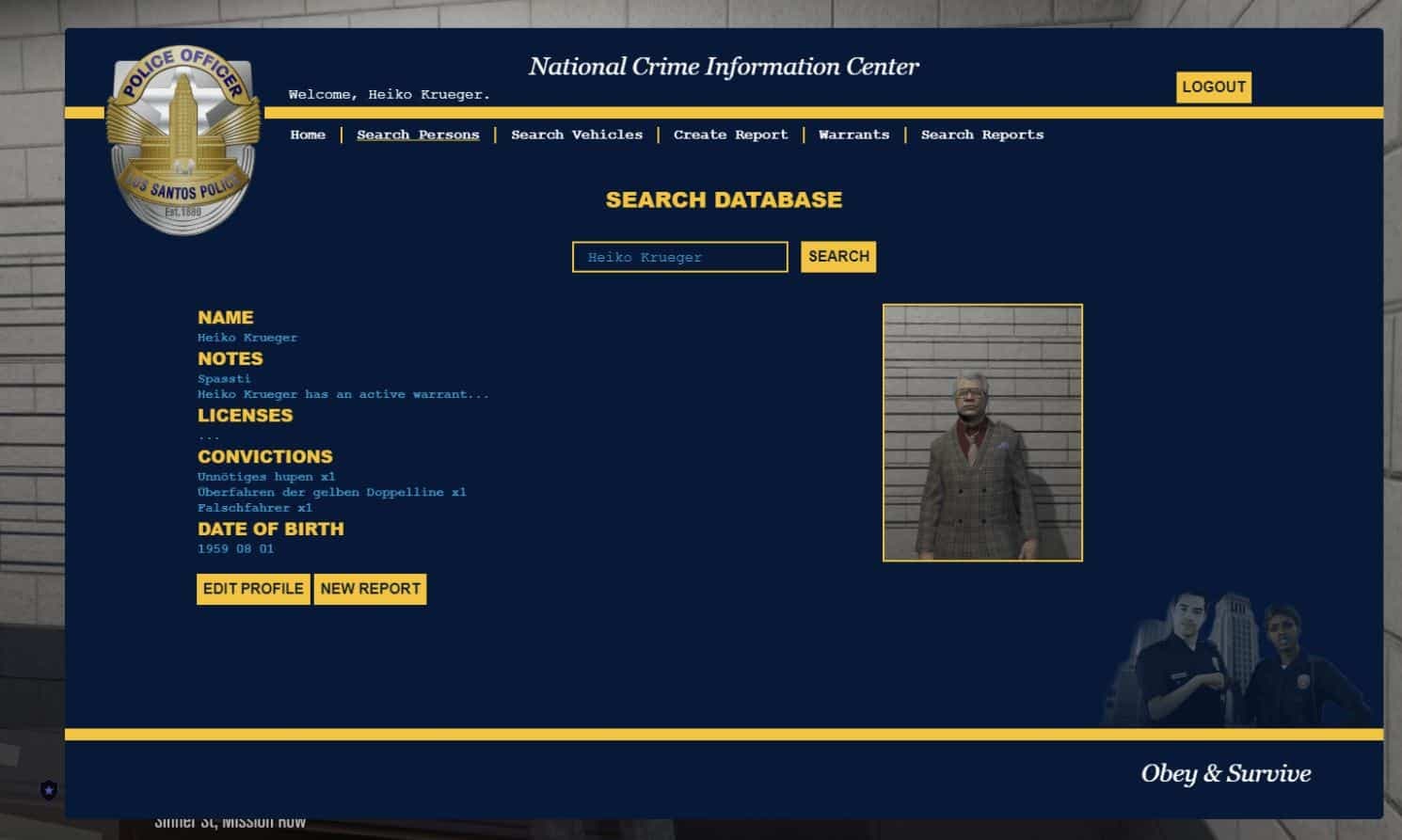Viewport: 1402px width, 840px height.
Task: Click the Unnötiges hupen x1 conviction
Action: coord(265,477)
